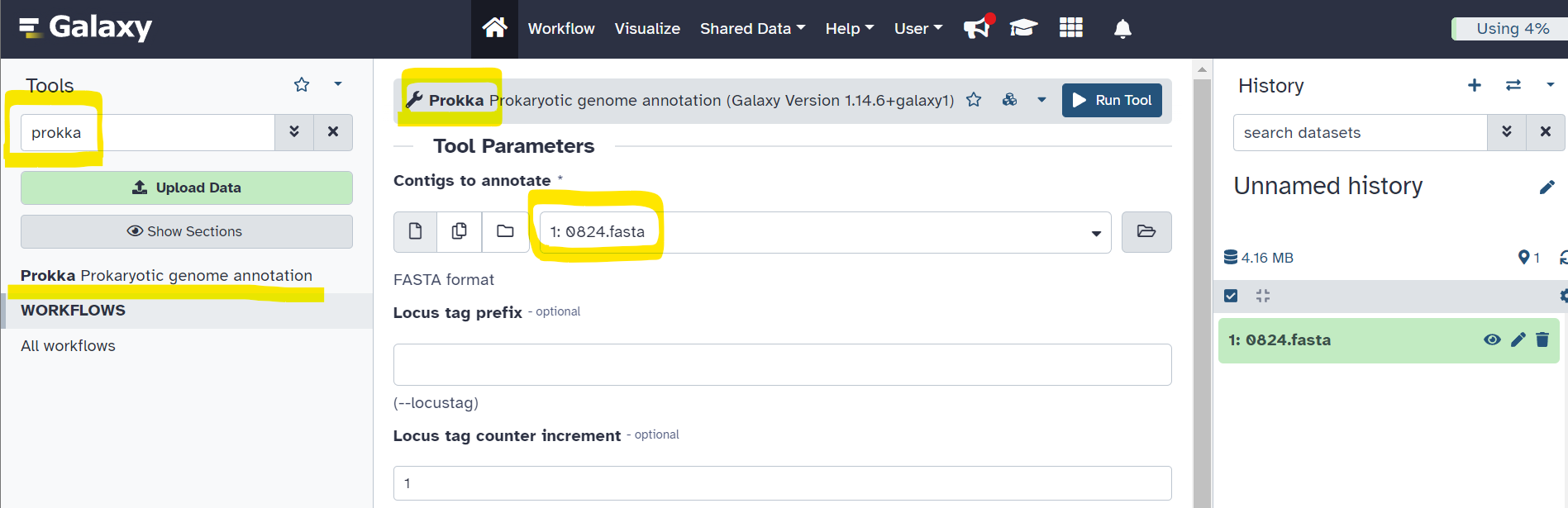The height and width of the screenshot is (508, 1568).
Task: Open tool options dropdown caret
Action: pyautogui.click(x=1041, y=100)
